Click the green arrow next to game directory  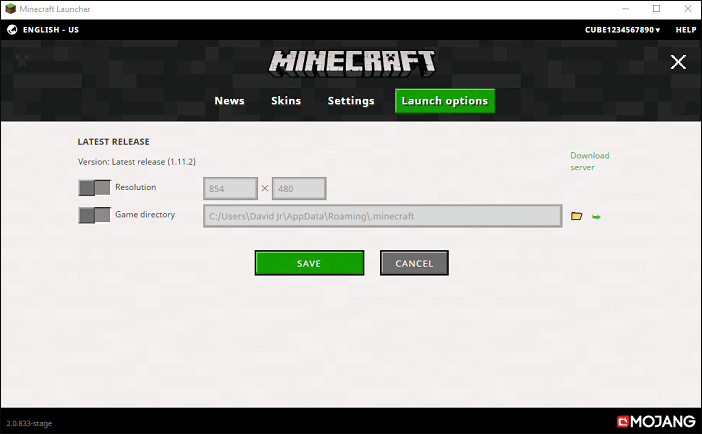tap(596, 216)
